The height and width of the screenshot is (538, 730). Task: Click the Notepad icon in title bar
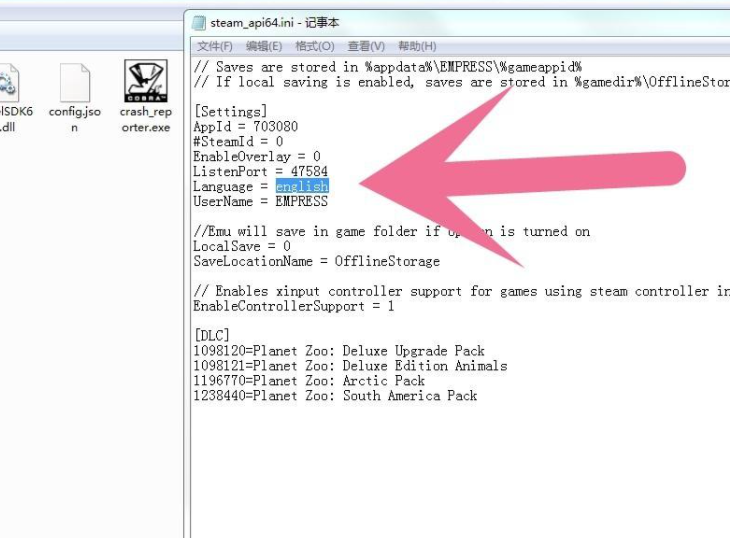click(x=199, y=22)
